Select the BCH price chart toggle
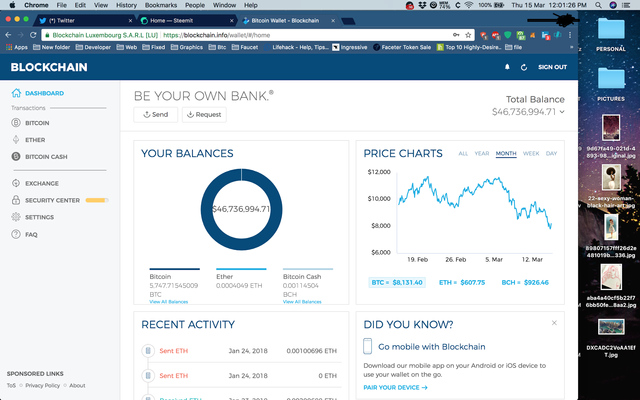640x400 pixels. 525,282
